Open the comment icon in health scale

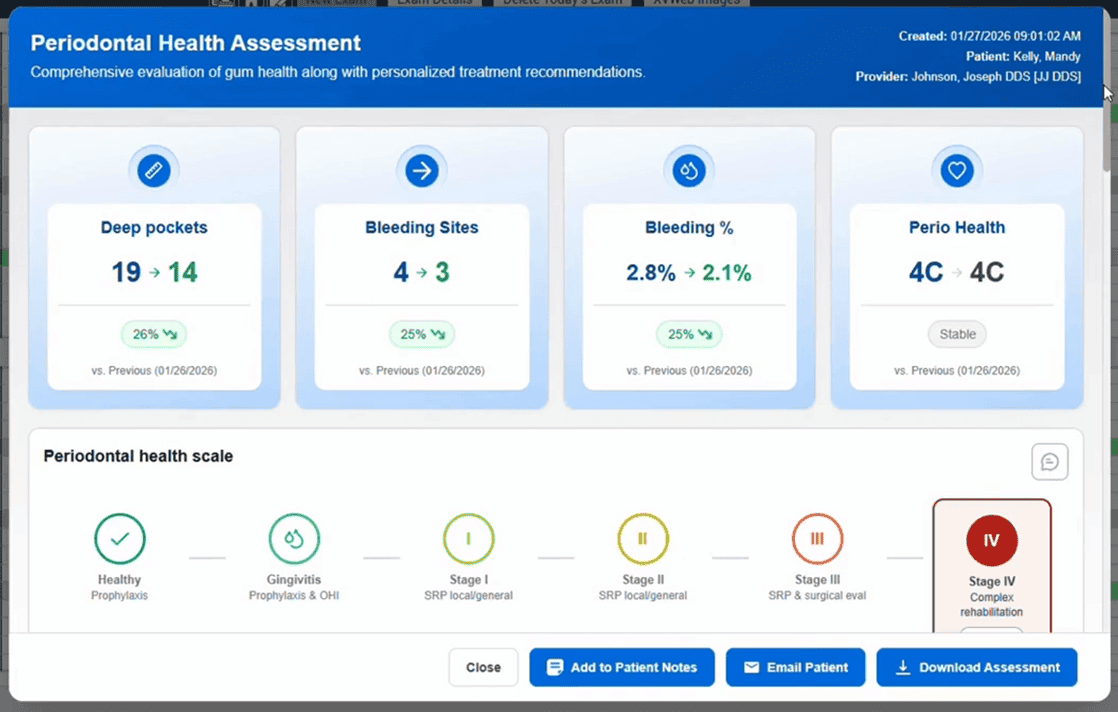1050,462
